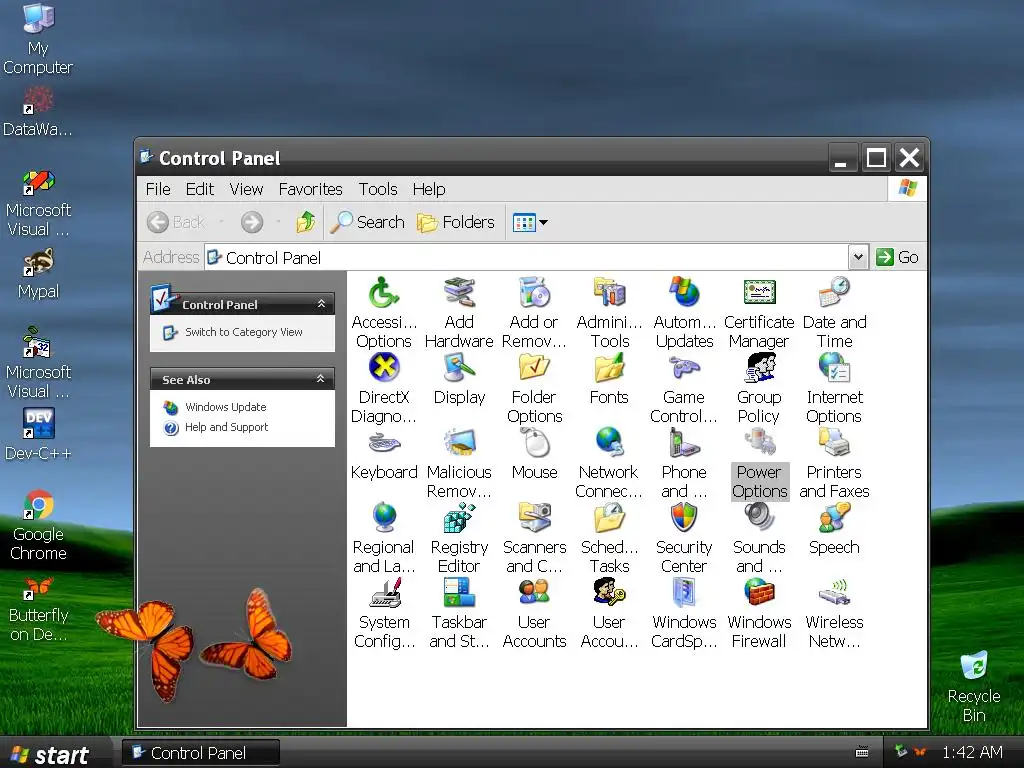1024x768 pixels.
Task: Open Help and Support link
Action: coord(226,427)
